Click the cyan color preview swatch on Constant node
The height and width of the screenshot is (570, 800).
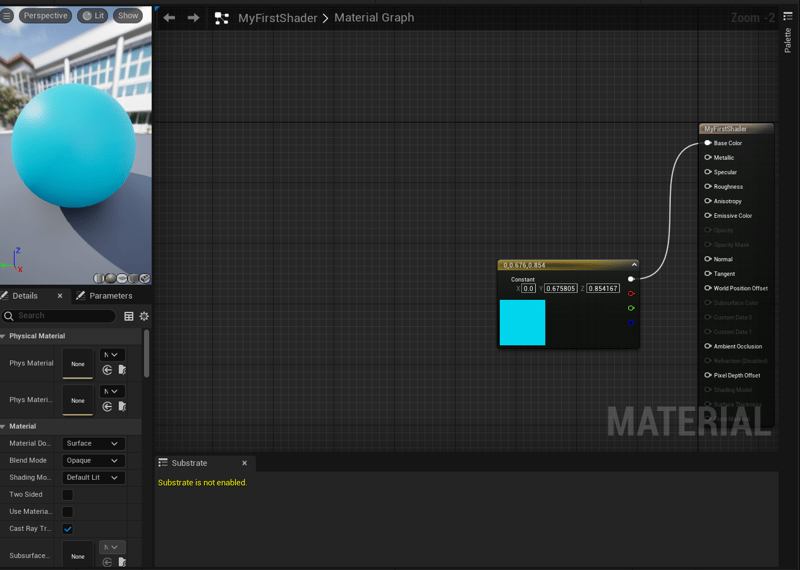pyautogui.click(x=522, y=323)
